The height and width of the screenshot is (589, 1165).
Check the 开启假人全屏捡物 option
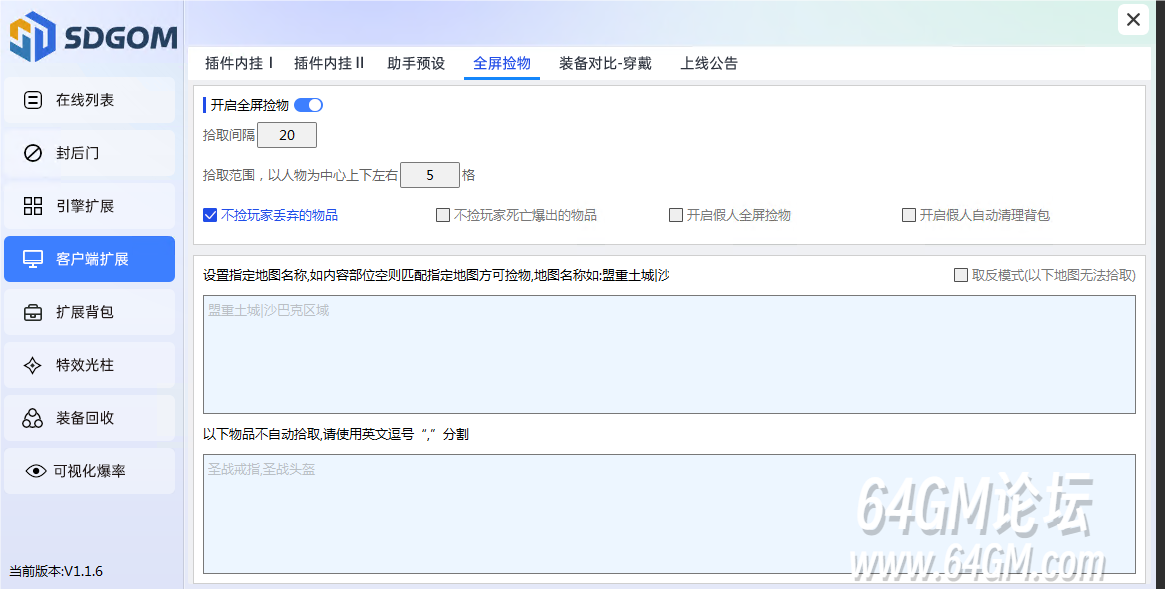pos(676,215)
